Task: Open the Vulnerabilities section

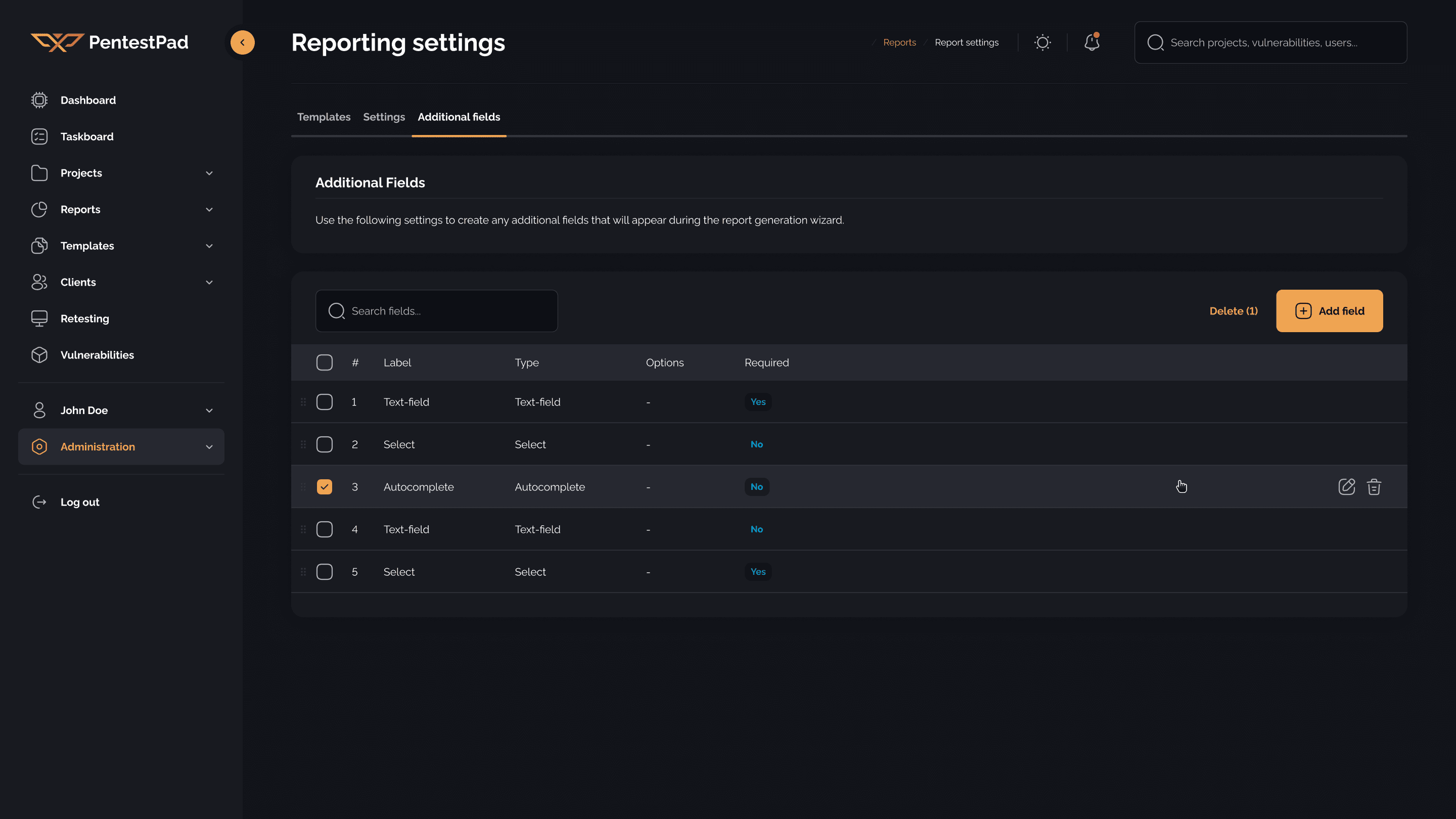Action: pyautogui.click(x=97, y=355)
